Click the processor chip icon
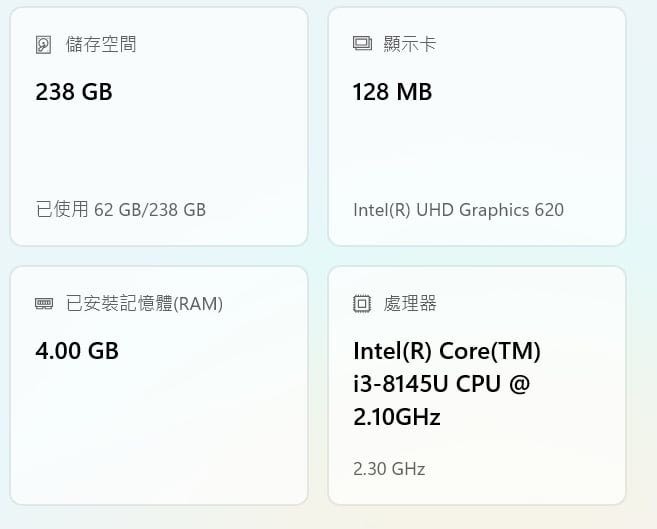The width and height of the screenshot is (657, 529). pyautogui.click(x=362, y=303)
